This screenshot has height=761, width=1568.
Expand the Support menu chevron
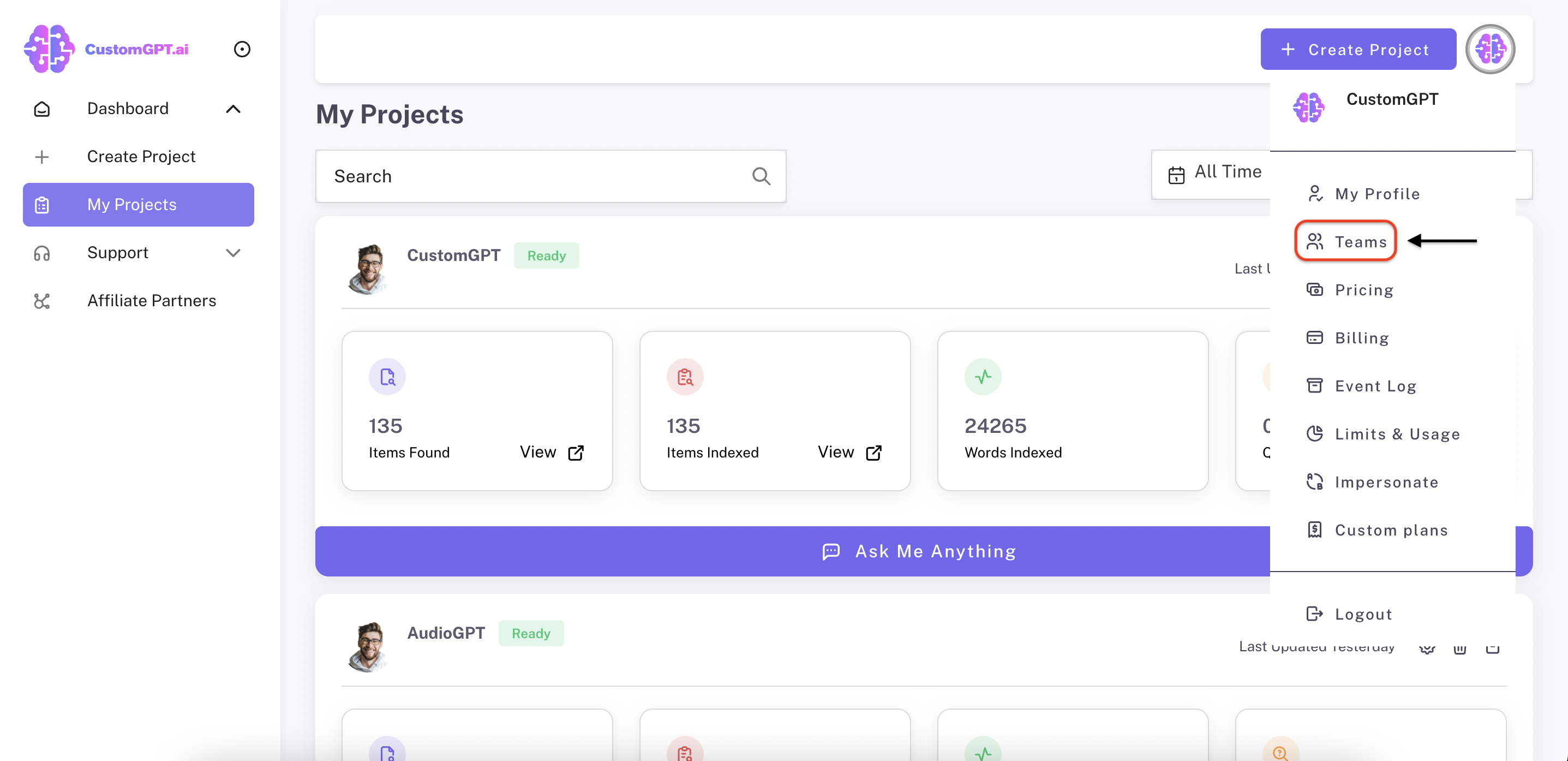[x=233, y=253]
